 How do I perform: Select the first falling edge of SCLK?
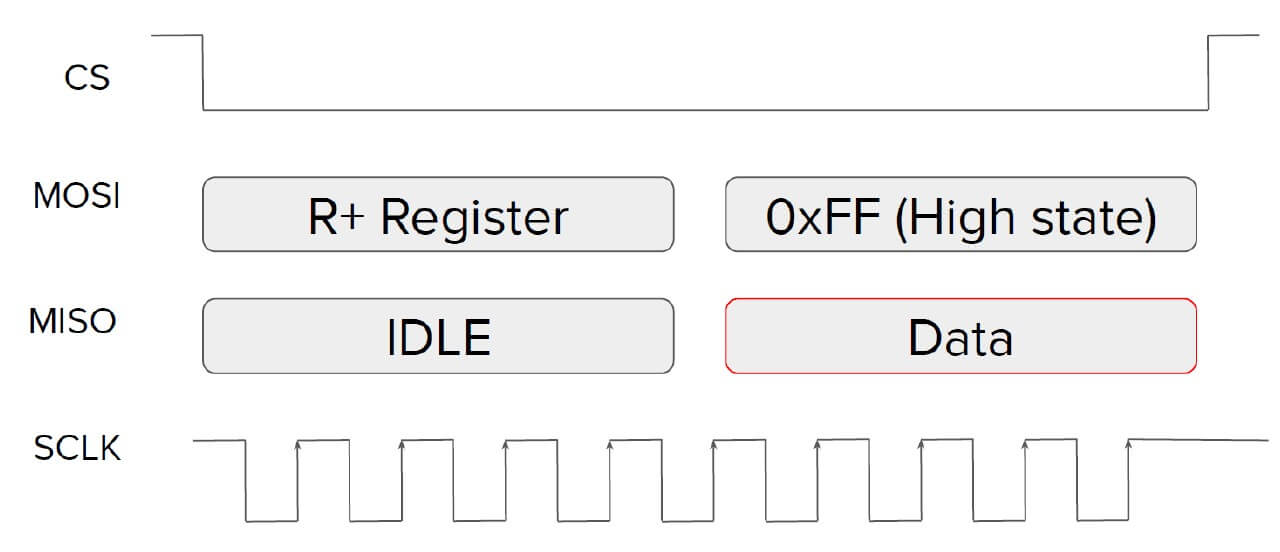pos(245,480)
